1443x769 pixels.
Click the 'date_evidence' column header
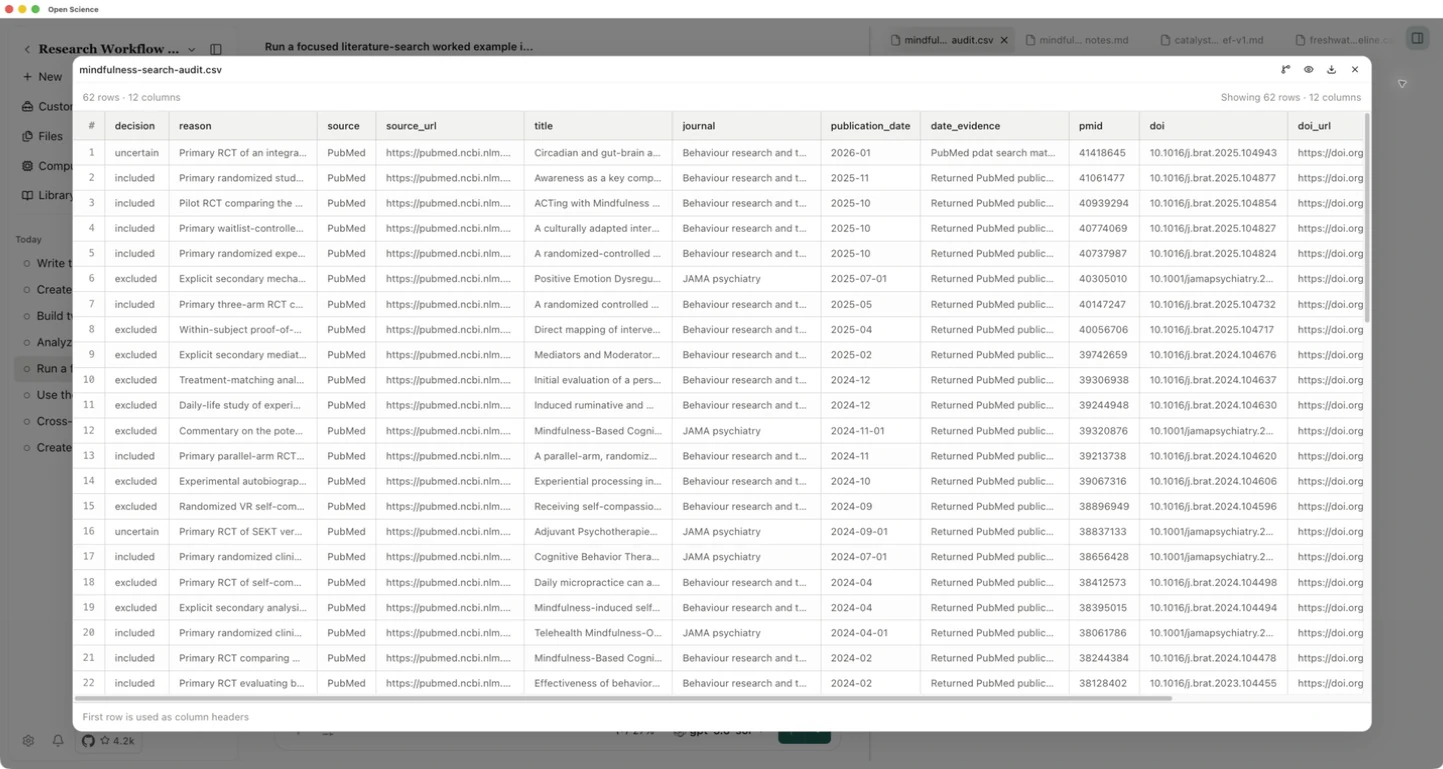click(x=994, y=126)
